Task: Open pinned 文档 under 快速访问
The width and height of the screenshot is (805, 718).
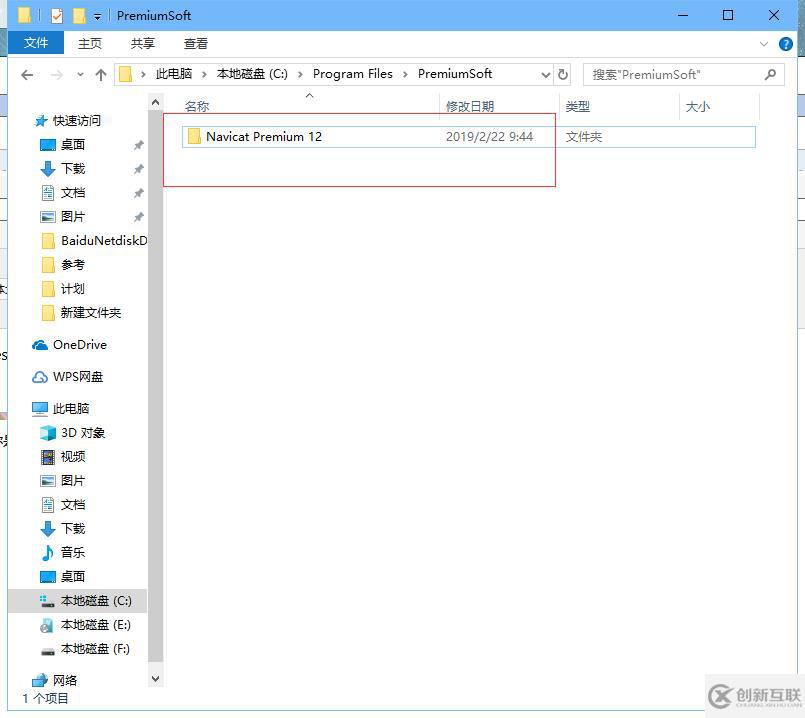Action: point(72,192)
